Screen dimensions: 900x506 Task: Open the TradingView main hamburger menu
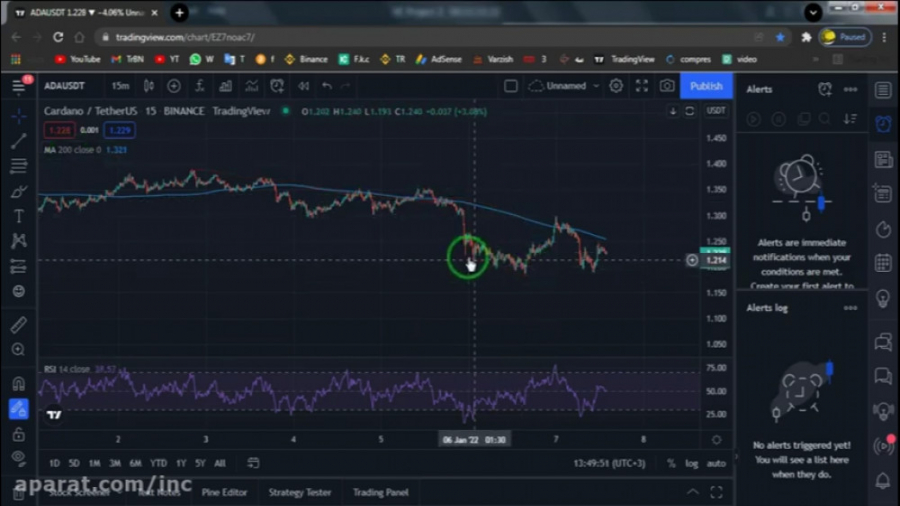click(18, 87)
